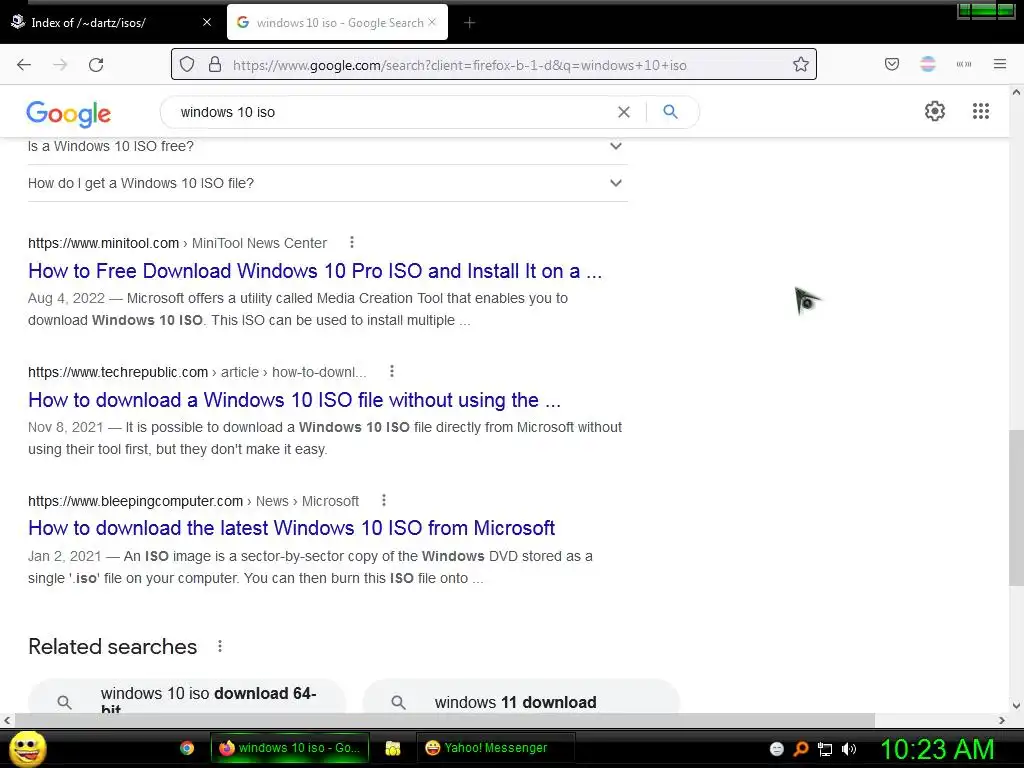Image resolution: width=1024 pixels, height=768 pixels.
Task: Reload the current page
Action: coord(96,65)
